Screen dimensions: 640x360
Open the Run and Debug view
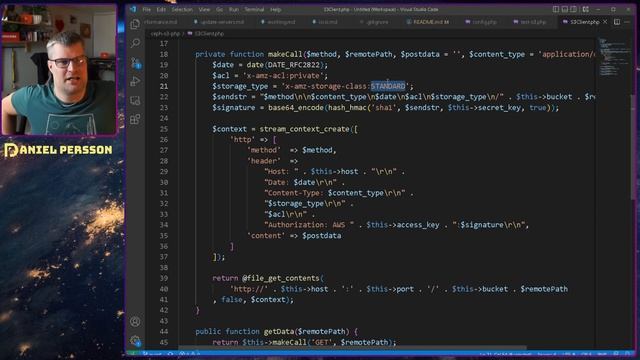tap(135, 81)
